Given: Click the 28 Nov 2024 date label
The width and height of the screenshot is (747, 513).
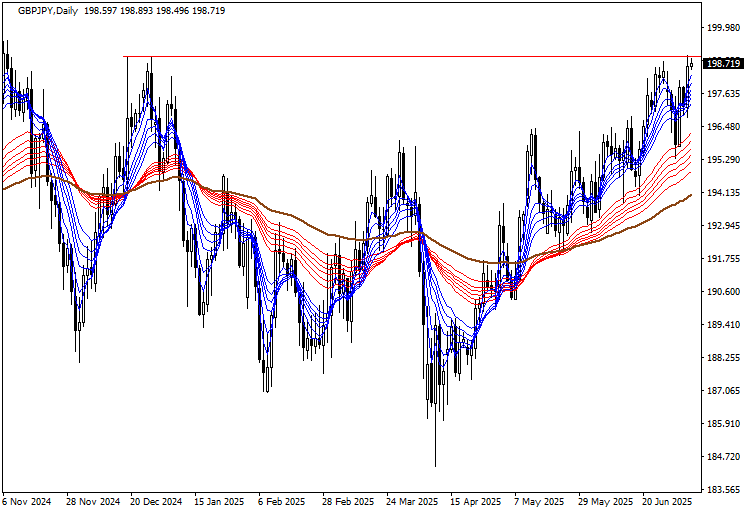Looking at the screenshot, I should click(x=93, y=502).
